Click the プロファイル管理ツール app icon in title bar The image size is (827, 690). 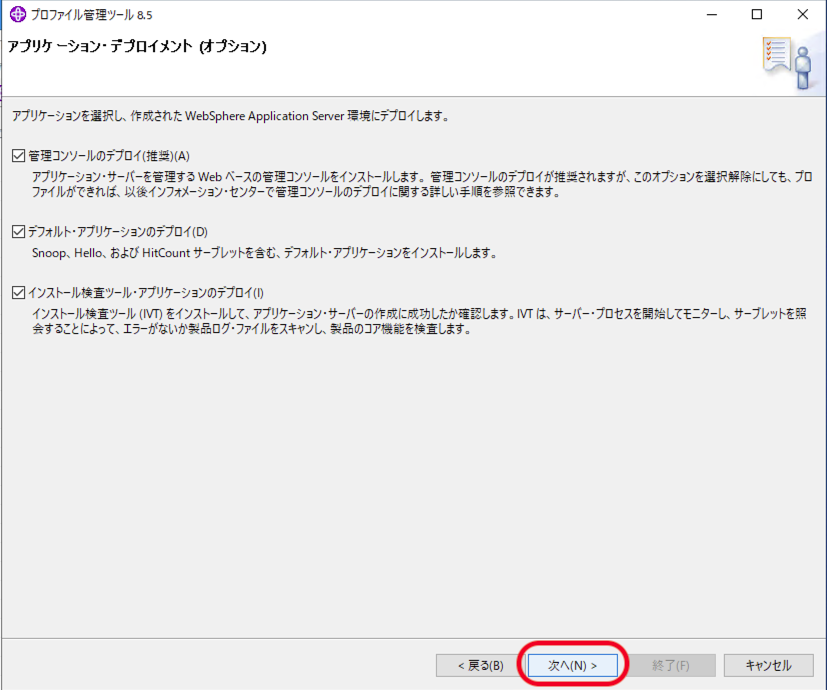click(x=17, y=14)
